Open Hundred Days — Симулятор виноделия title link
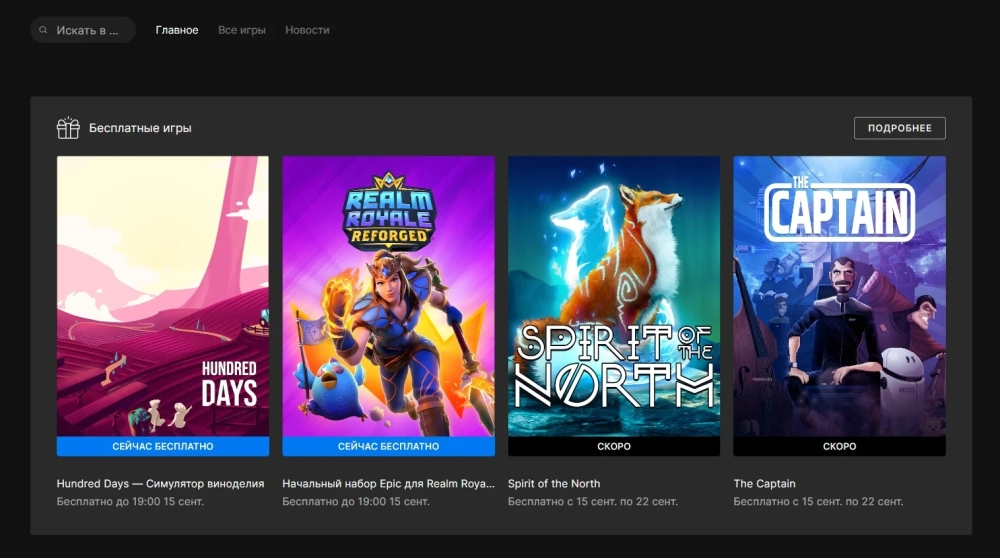The image size is (1000, 558). (x=160, y=483)
